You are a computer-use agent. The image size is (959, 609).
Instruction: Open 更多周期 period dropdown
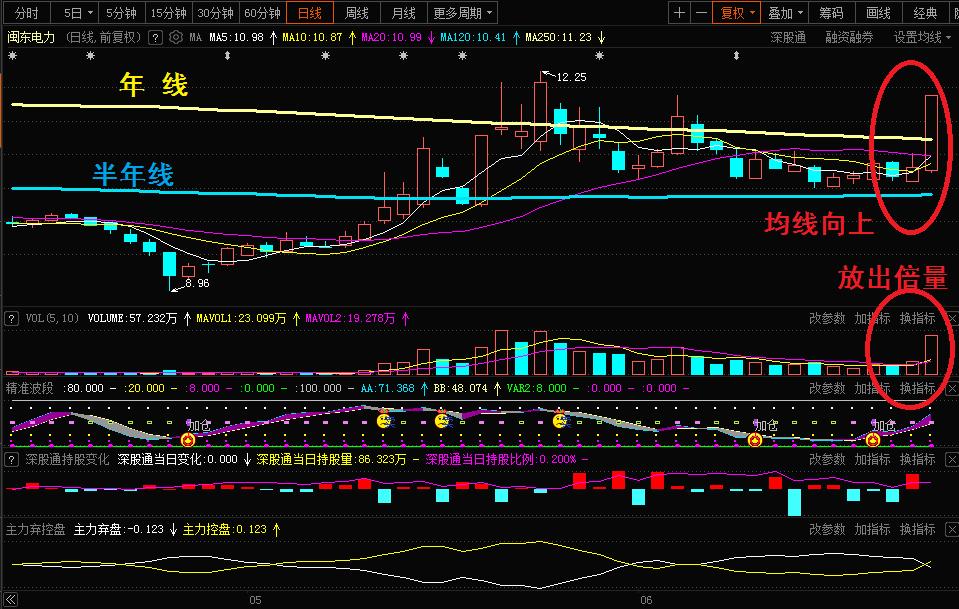(x=463, y=13)
